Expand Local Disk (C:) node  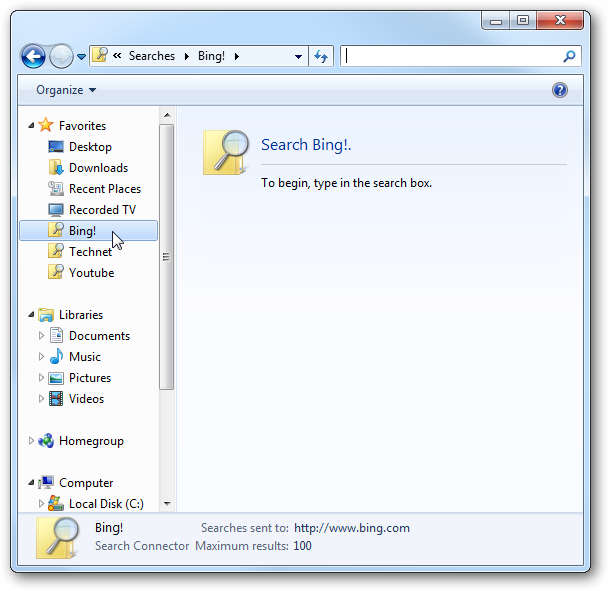tap(41, 503)
